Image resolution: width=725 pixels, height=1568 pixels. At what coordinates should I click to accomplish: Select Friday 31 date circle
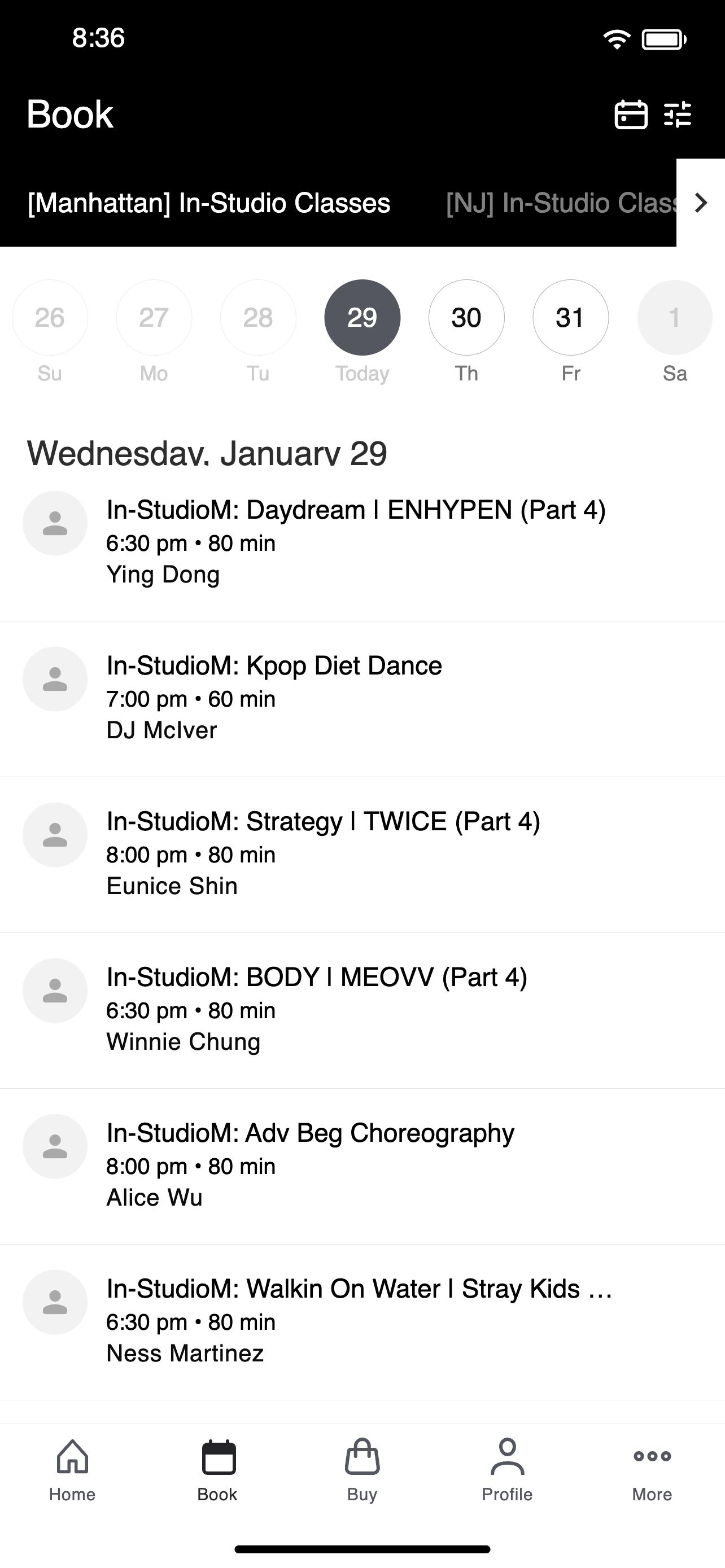pos(570,317)
